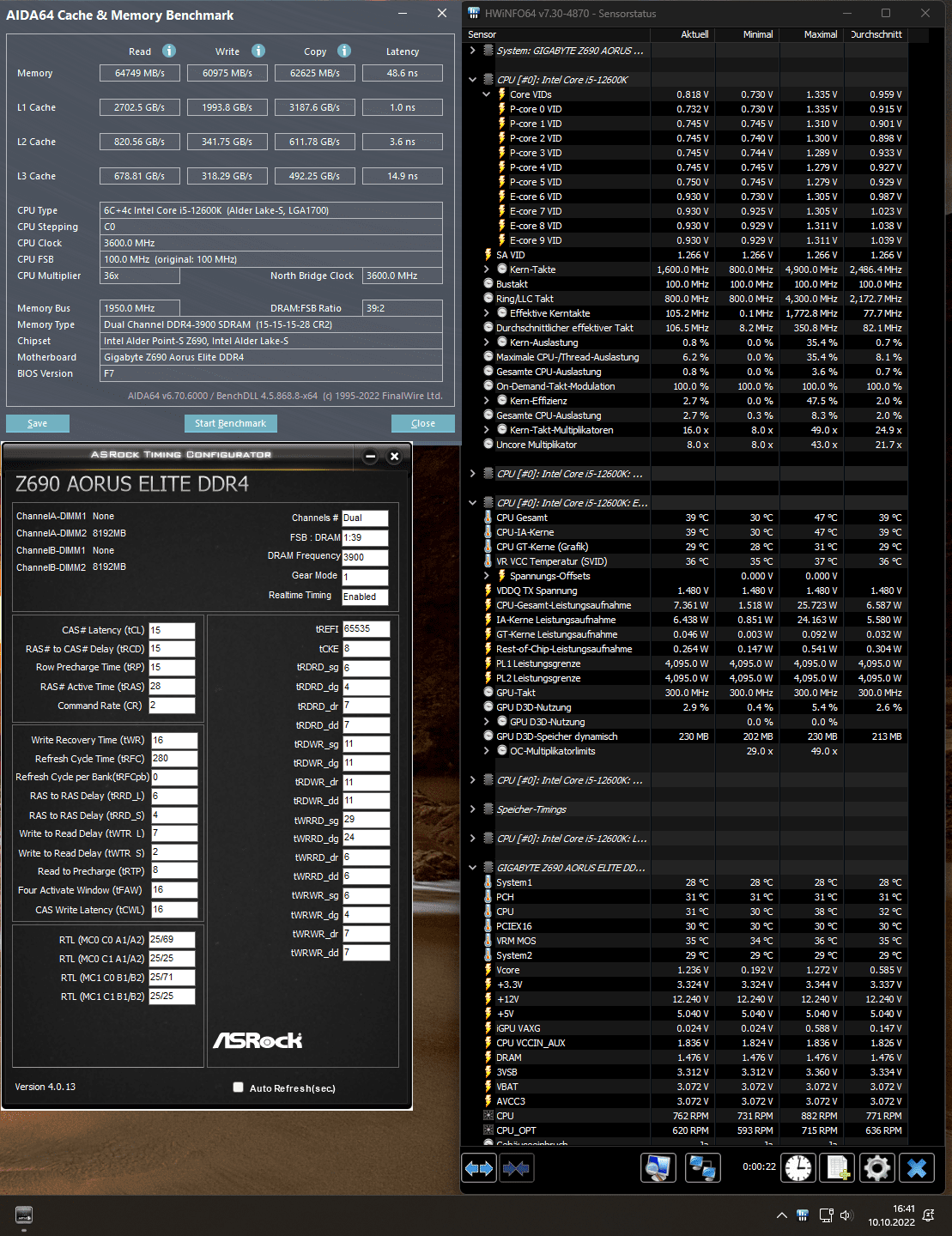Expand the Kern-Takte row
This screenshot has width=952, height=1236.
click(x=487, y=270)
